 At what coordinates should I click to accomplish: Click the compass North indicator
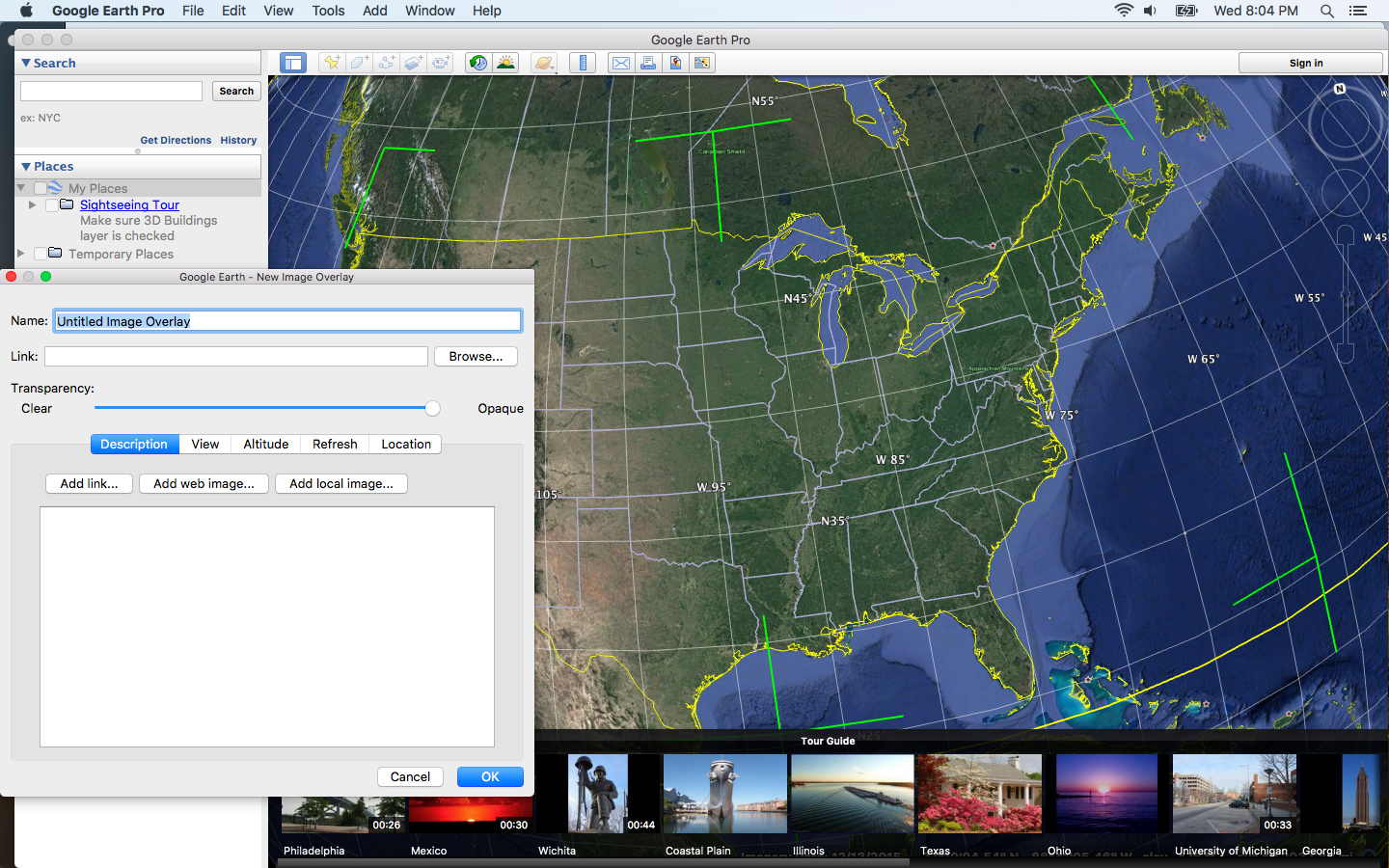[1340, 89]
